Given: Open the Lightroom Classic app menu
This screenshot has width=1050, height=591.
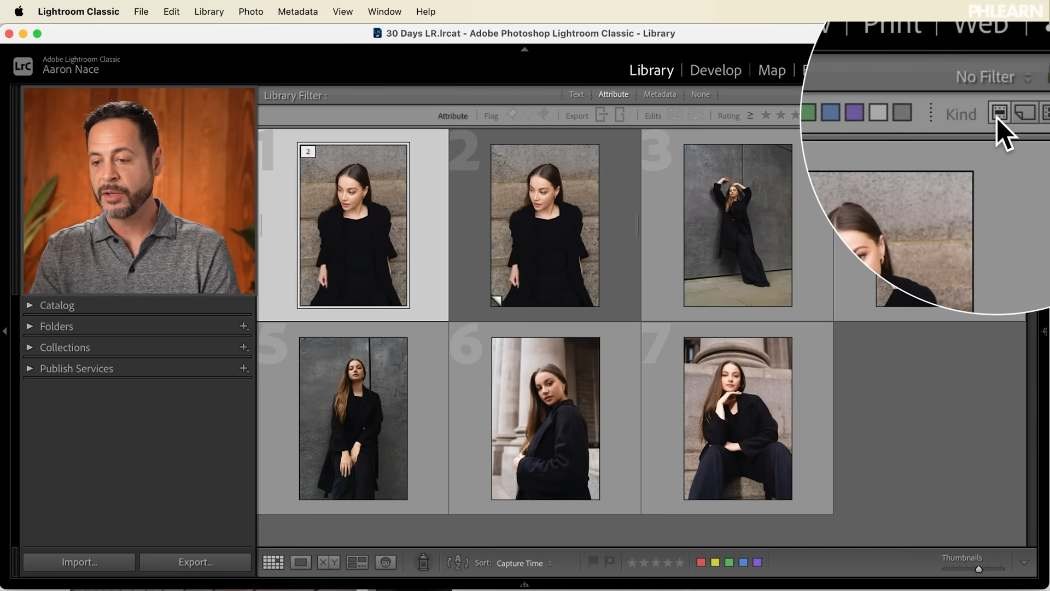Looking at the screenshot, I should click(78, 11).
